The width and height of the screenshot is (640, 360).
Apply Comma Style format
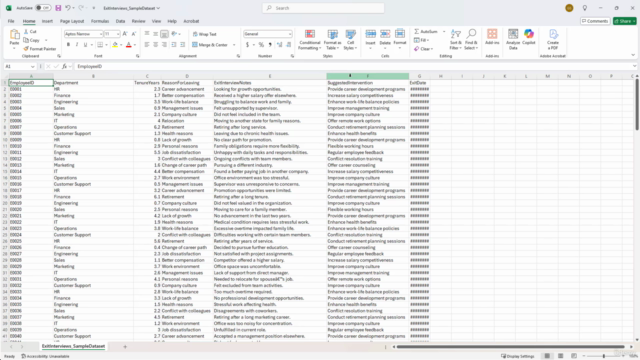270,44
